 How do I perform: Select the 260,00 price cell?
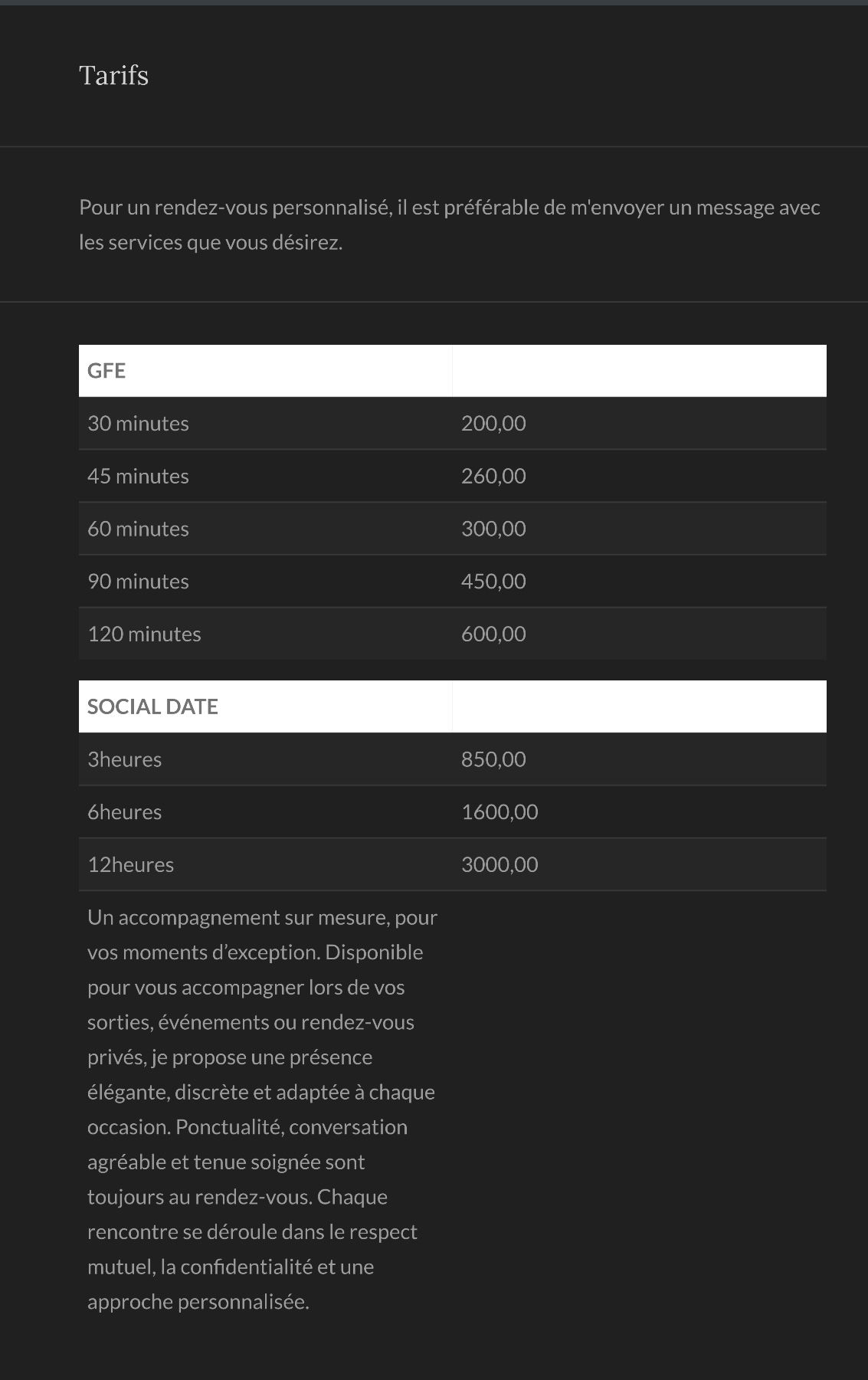[493, 477]
